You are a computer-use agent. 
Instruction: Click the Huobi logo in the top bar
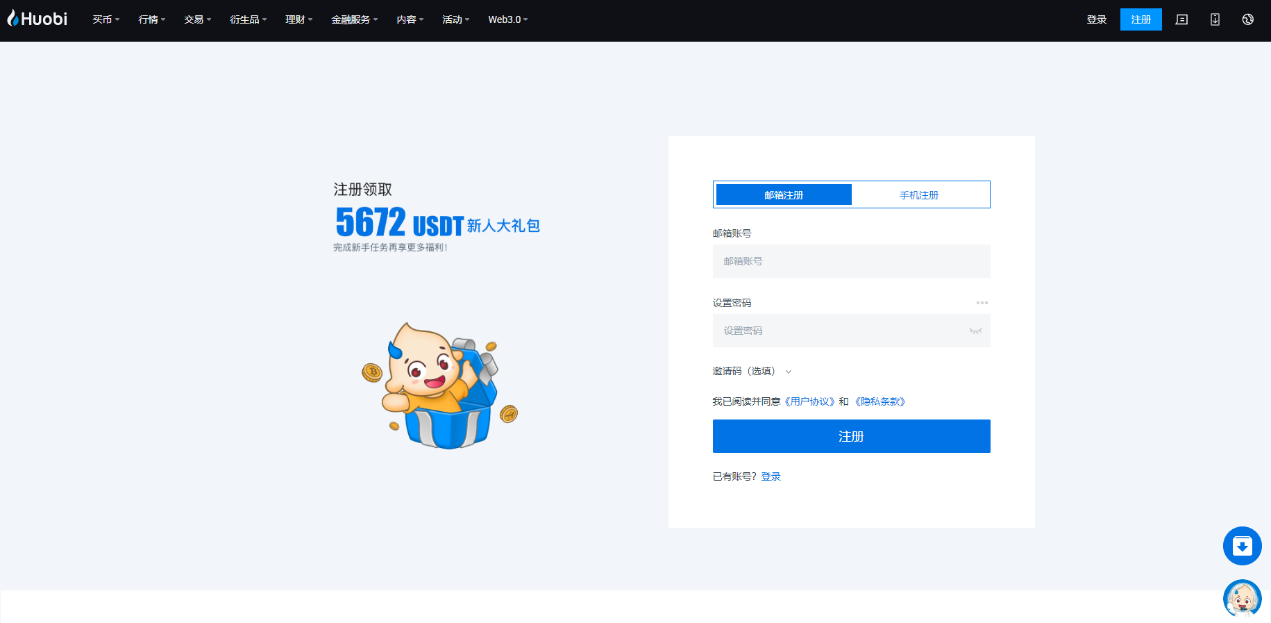(x=36, y=19)
